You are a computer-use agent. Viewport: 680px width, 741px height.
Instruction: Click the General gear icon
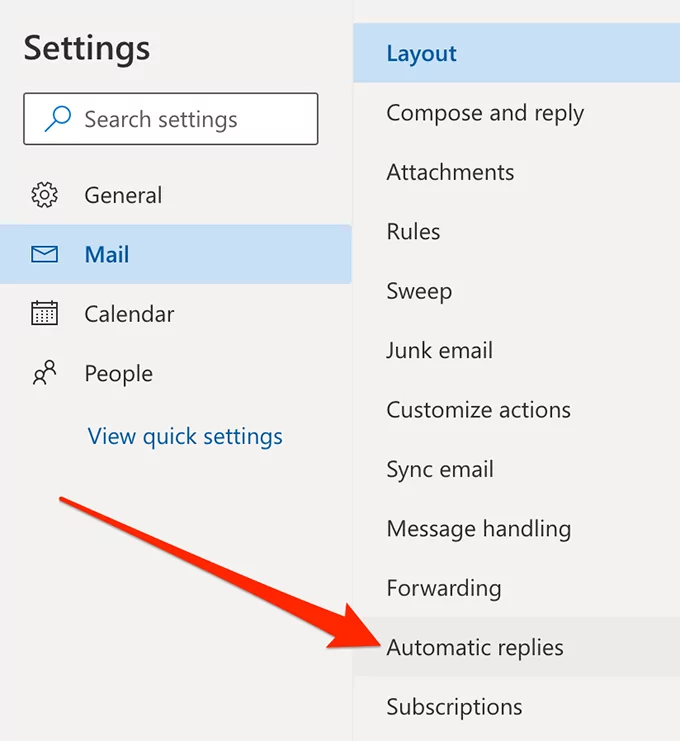(44, 195)
